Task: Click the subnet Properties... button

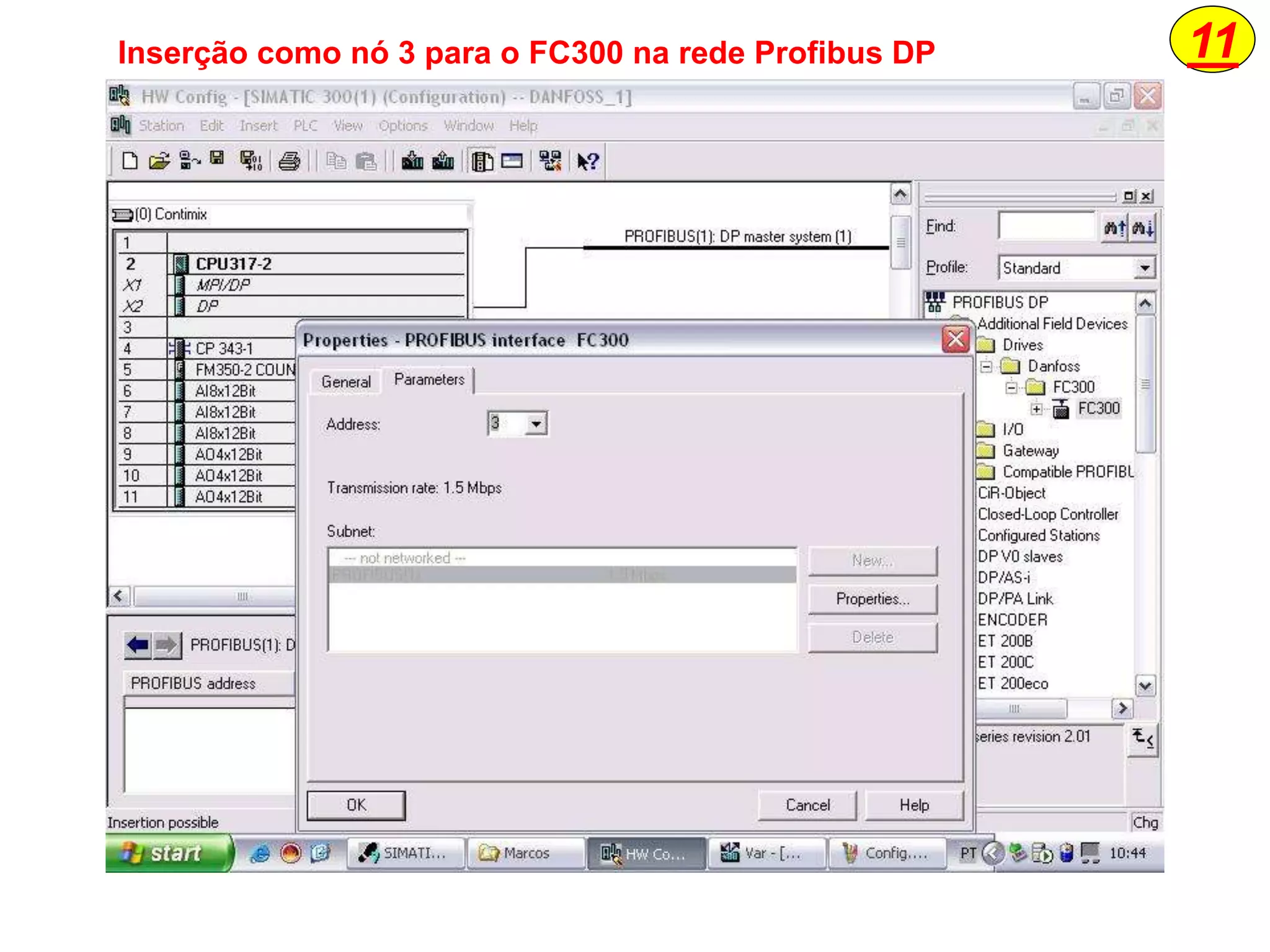Action: tap(873, 599)
